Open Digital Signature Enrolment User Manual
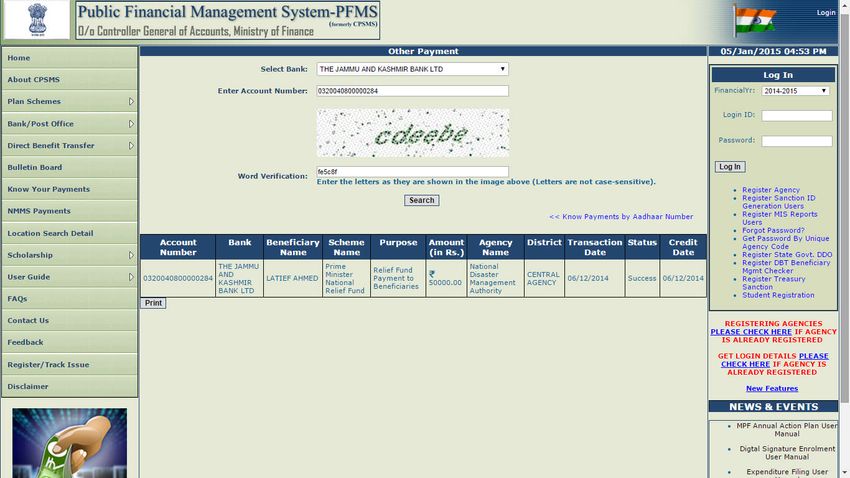Image resolution: width=850 pixels, height=478 pixels. (x=787, y=453)
